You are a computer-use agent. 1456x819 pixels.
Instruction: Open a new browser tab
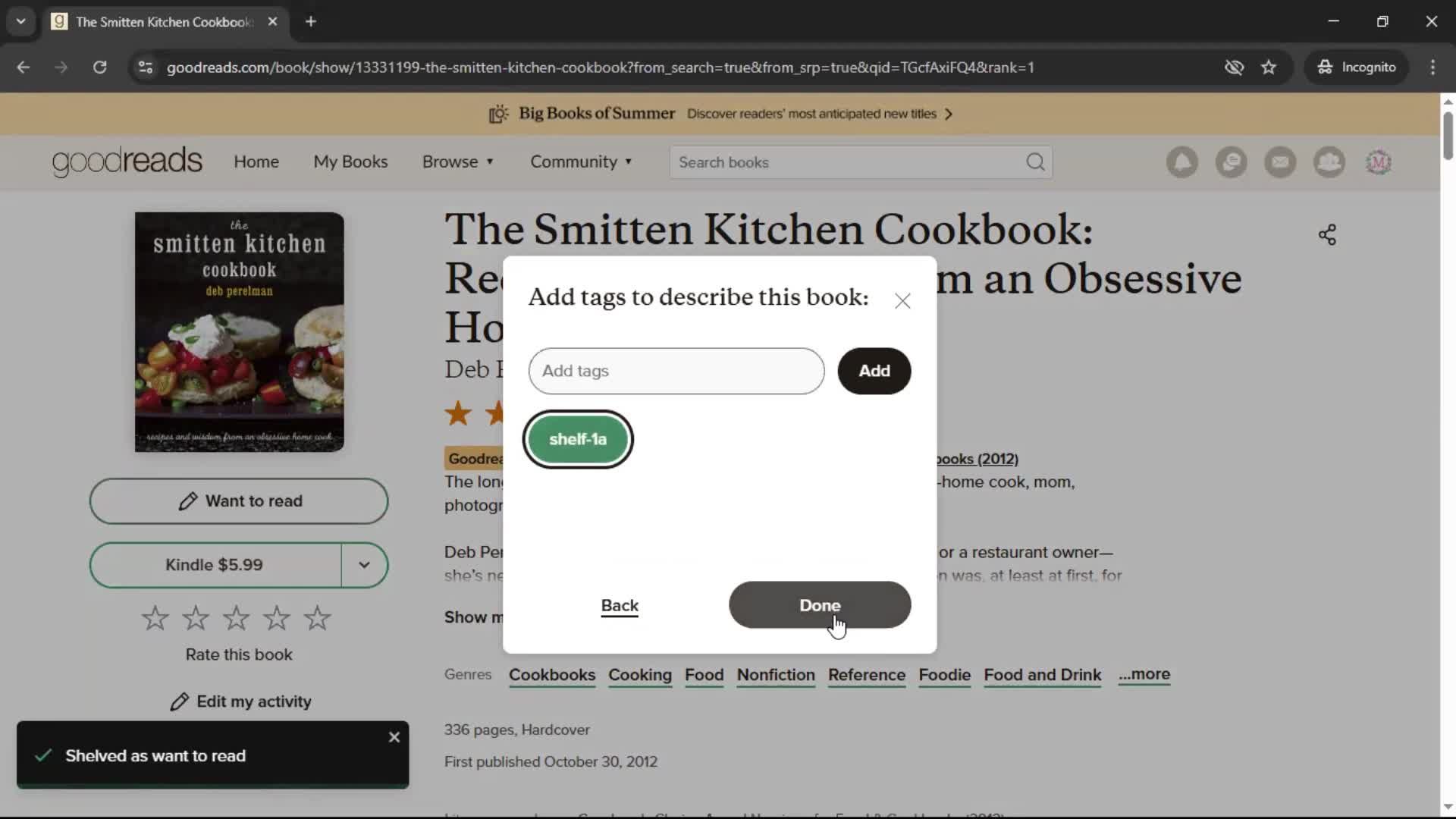click(x=311, y=21)
